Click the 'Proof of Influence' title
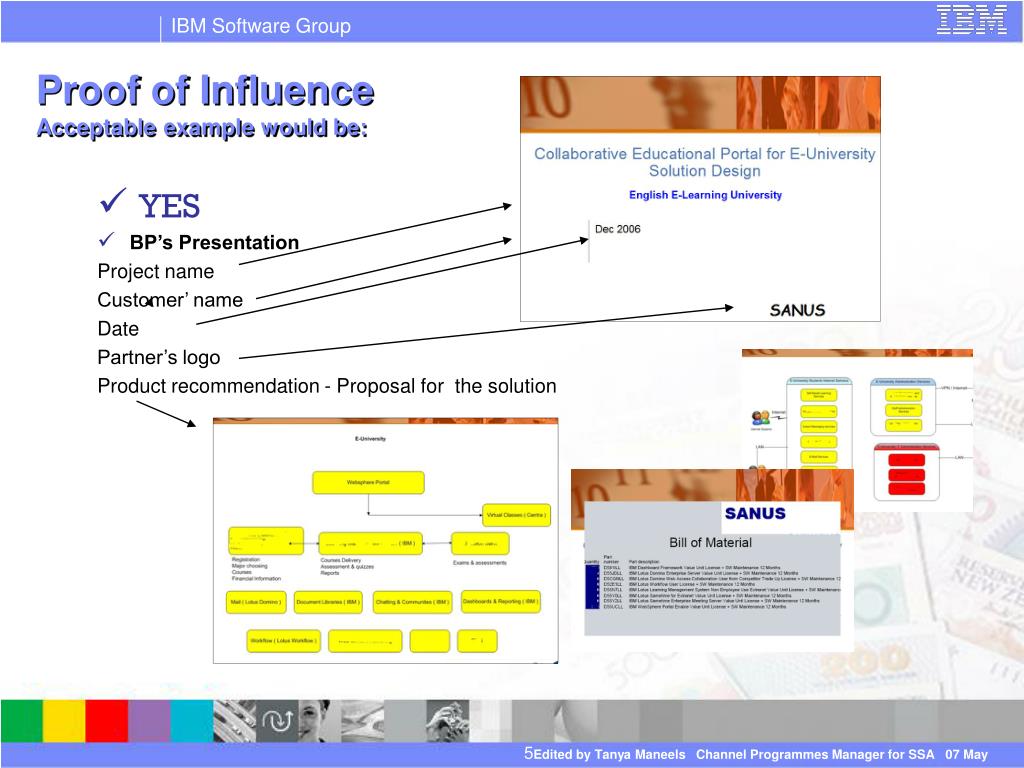This screenshot has width=1024, height=768. (206, 90)
